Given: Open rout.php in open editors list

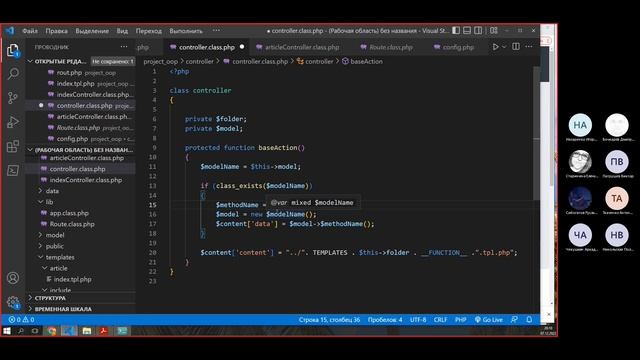Looking at the screenshot, I should pyautogui.click(x=81, y=73).
